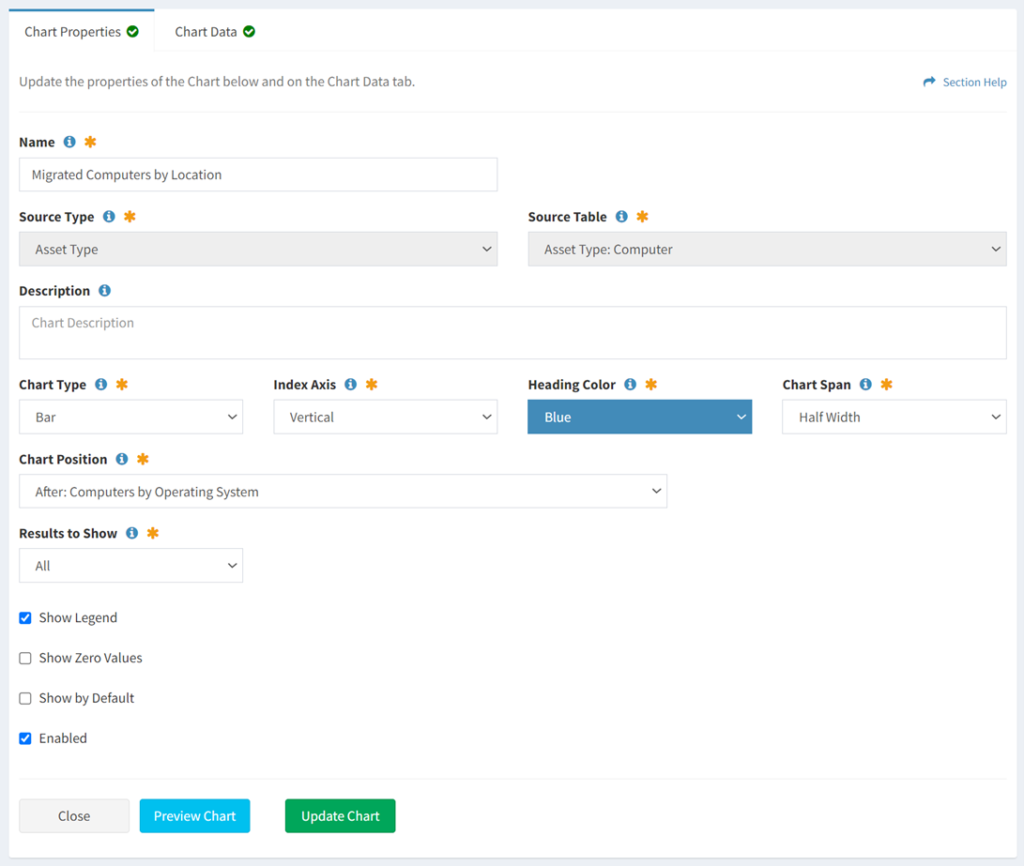1024x866 pixels.
Task: Uncheck the Show Legend checkbox
Action: [25, 618]
